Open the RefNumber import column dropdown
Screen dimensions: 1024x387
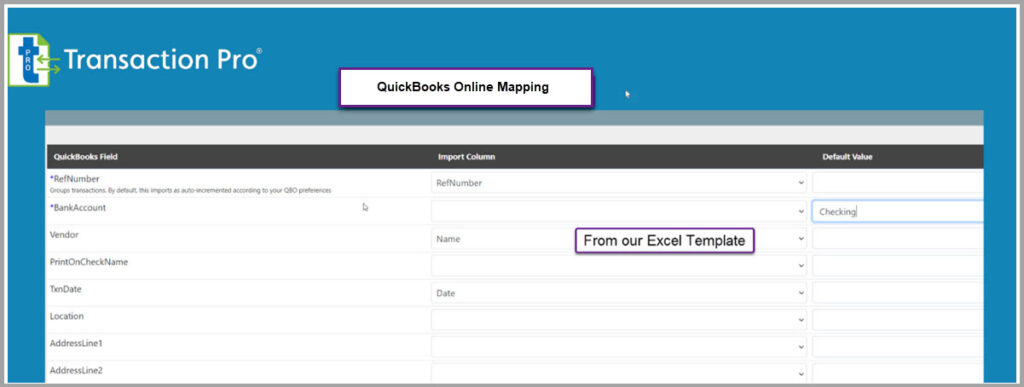[x=618, y=183]
